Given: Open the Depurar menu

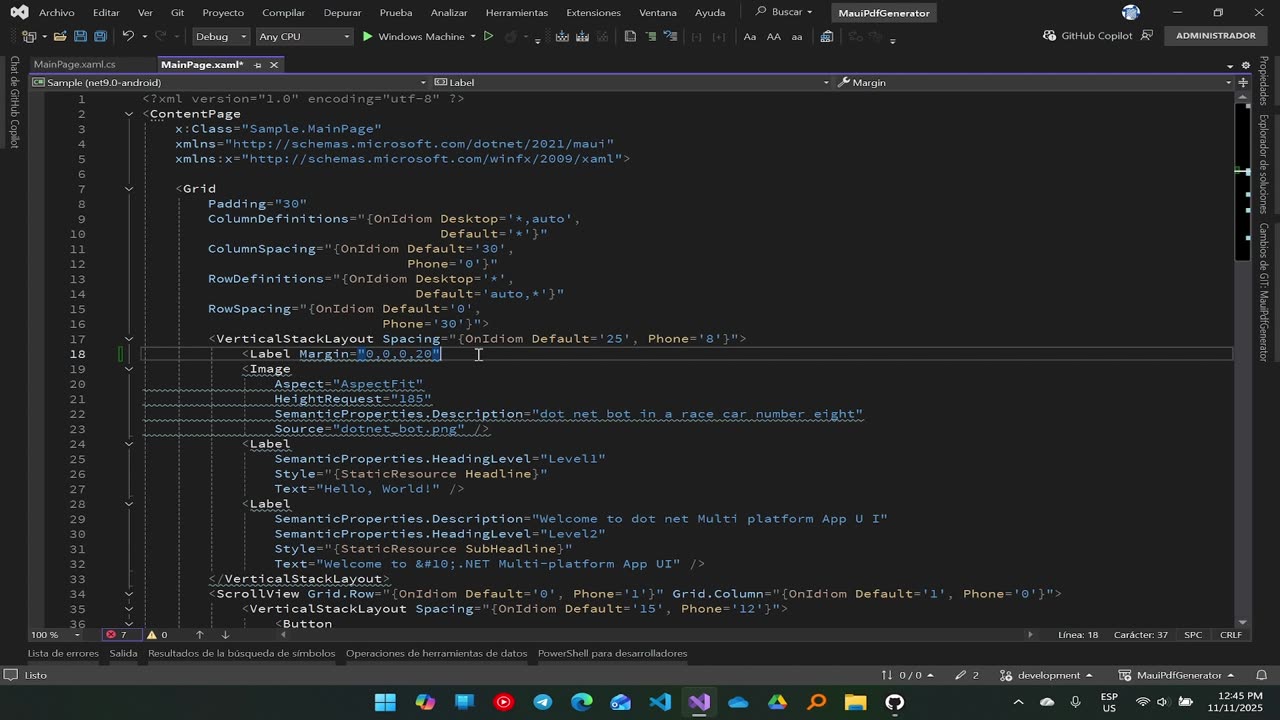Looking at the screenshot, I should click(343, 12).
